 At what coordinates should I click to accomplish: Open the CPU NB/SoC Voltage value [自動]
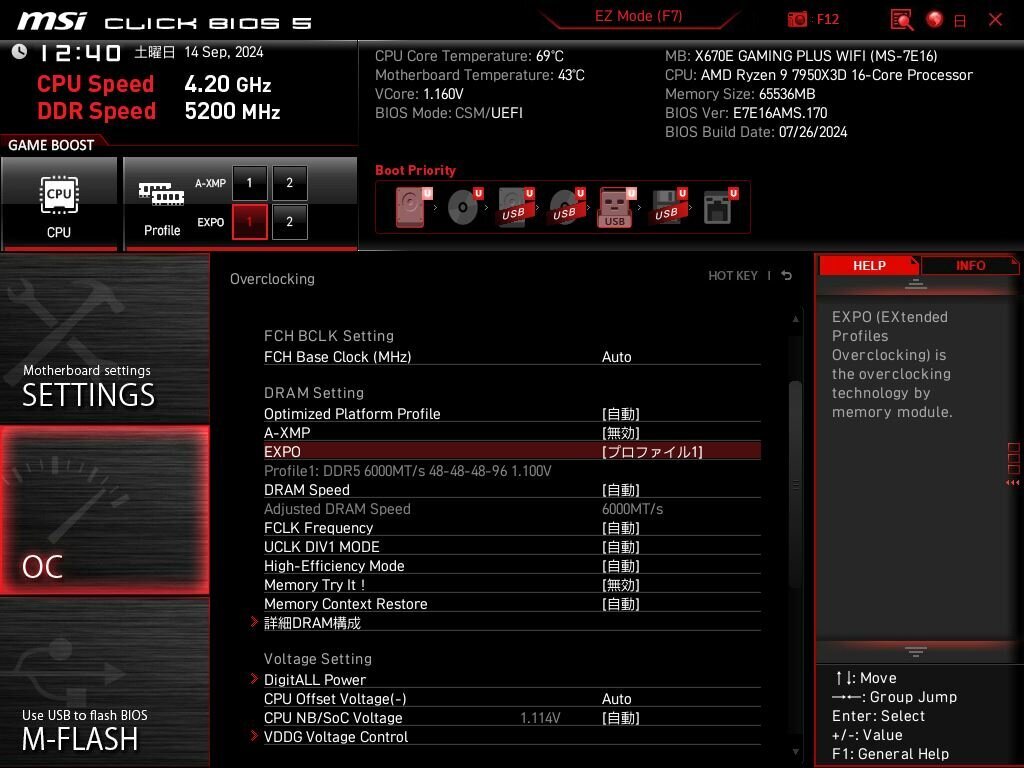tap(620, 718)
